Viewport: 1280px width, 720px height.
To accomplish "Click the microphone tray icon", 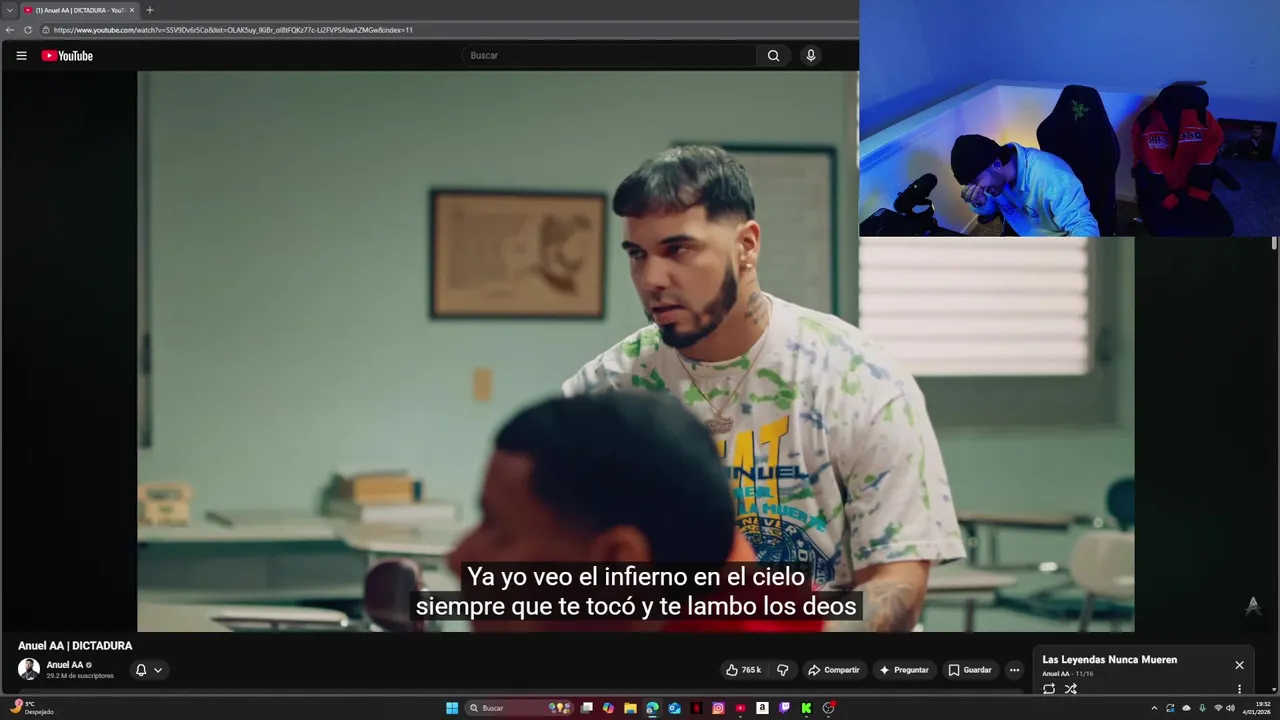I will pos(1202,708).
